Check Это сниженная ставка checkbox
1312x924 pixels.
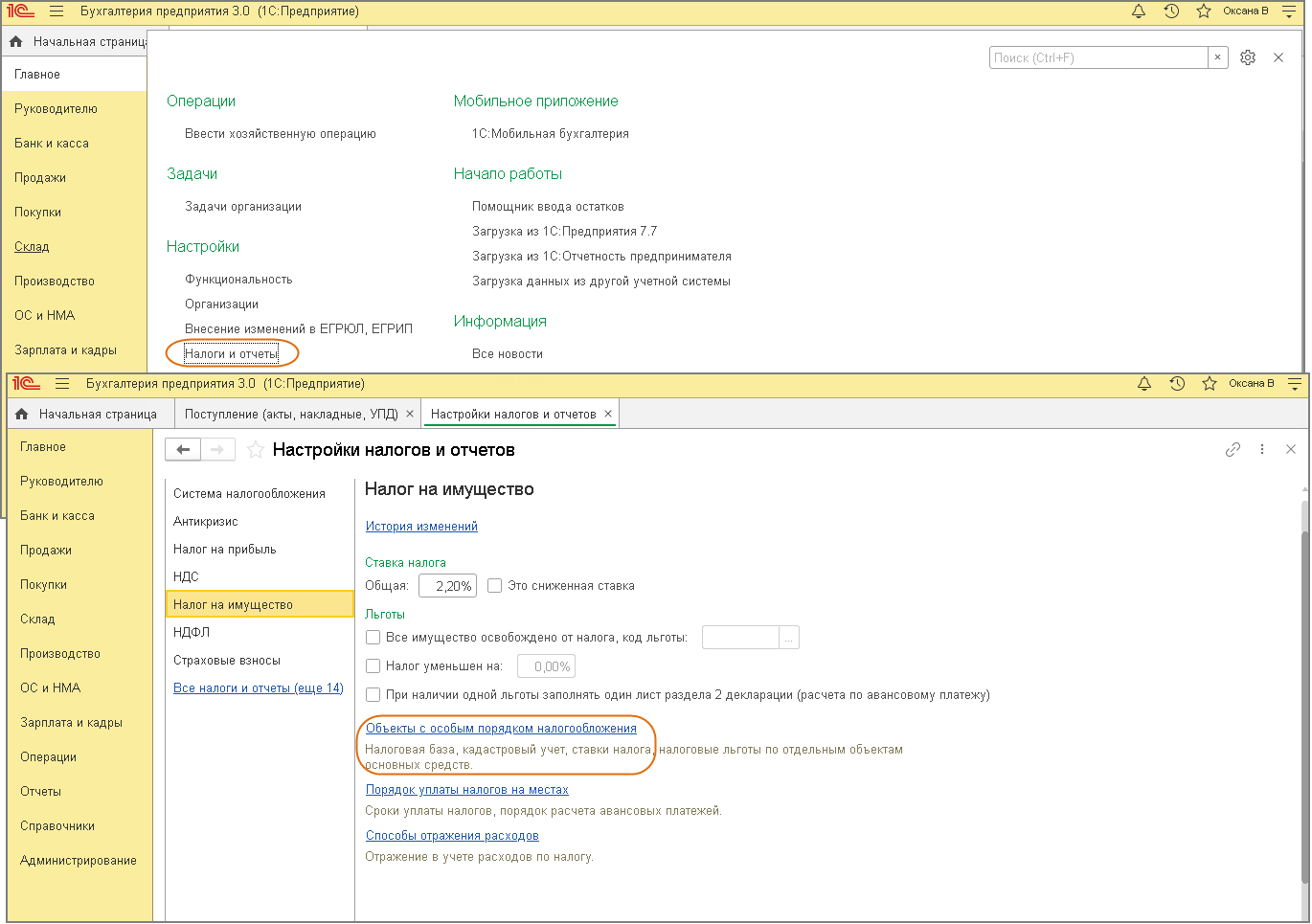495,585
